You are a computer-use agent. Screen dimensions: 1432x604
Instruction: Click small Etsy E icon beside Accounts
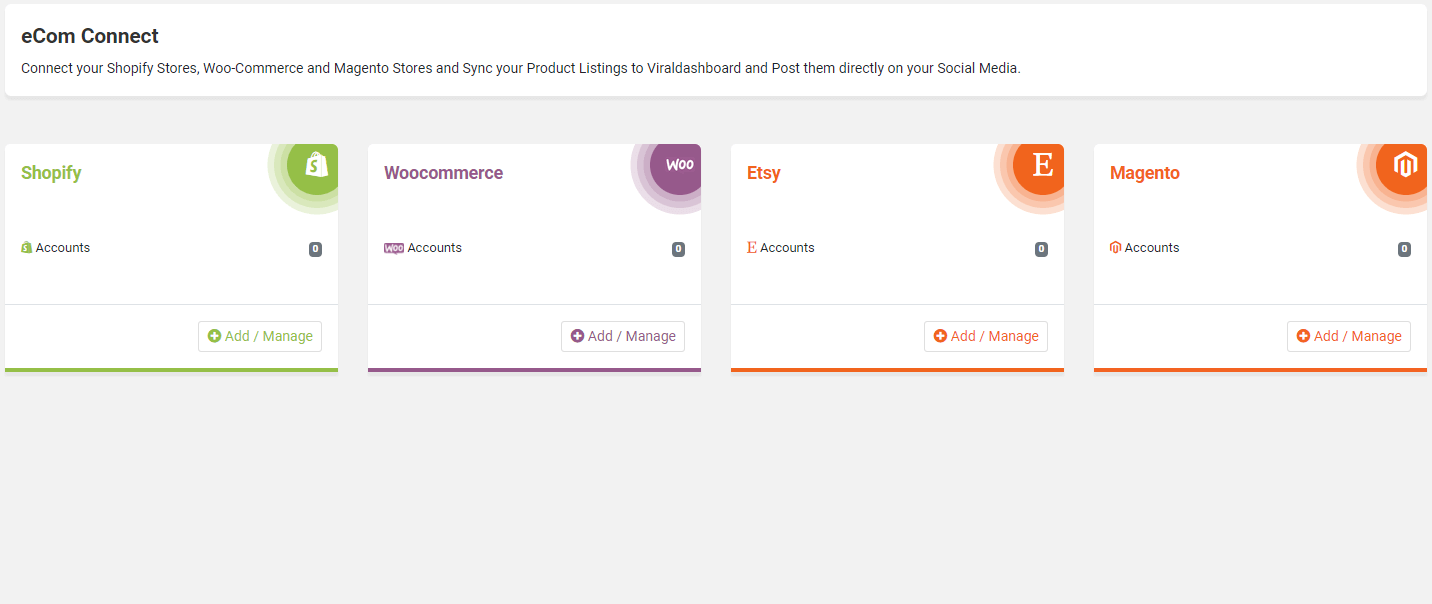[752, 248]
